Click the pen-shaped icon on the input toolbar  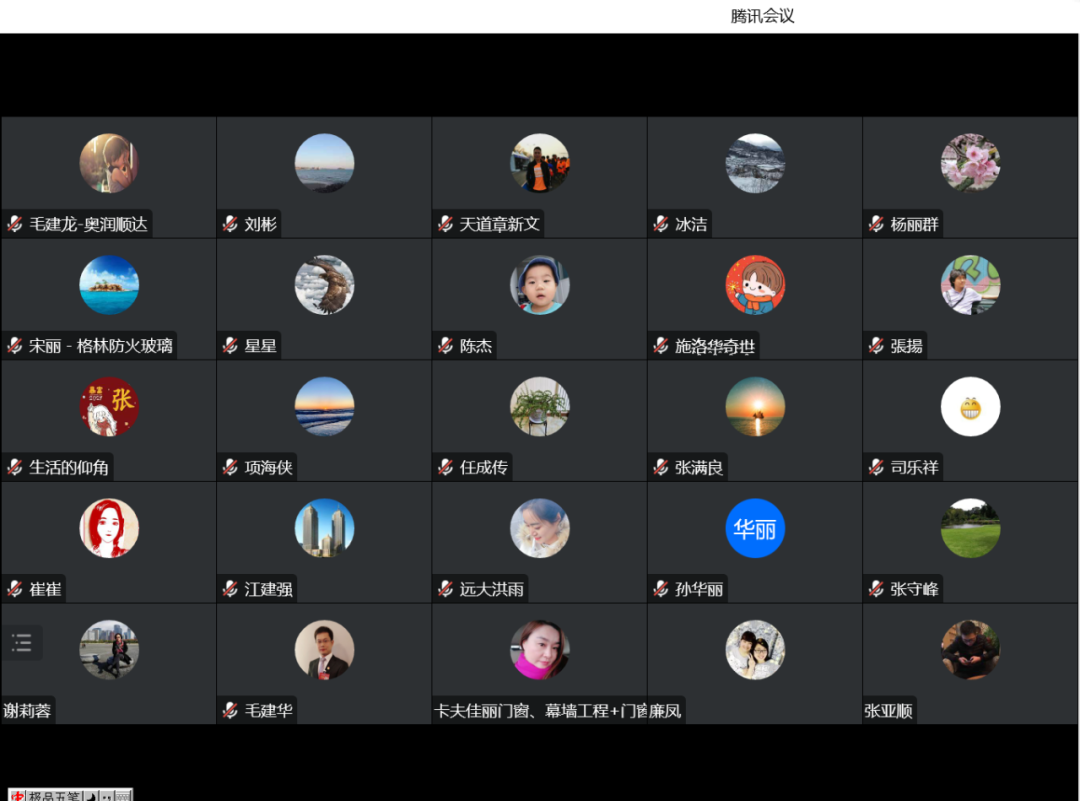[x=90, y=795]
